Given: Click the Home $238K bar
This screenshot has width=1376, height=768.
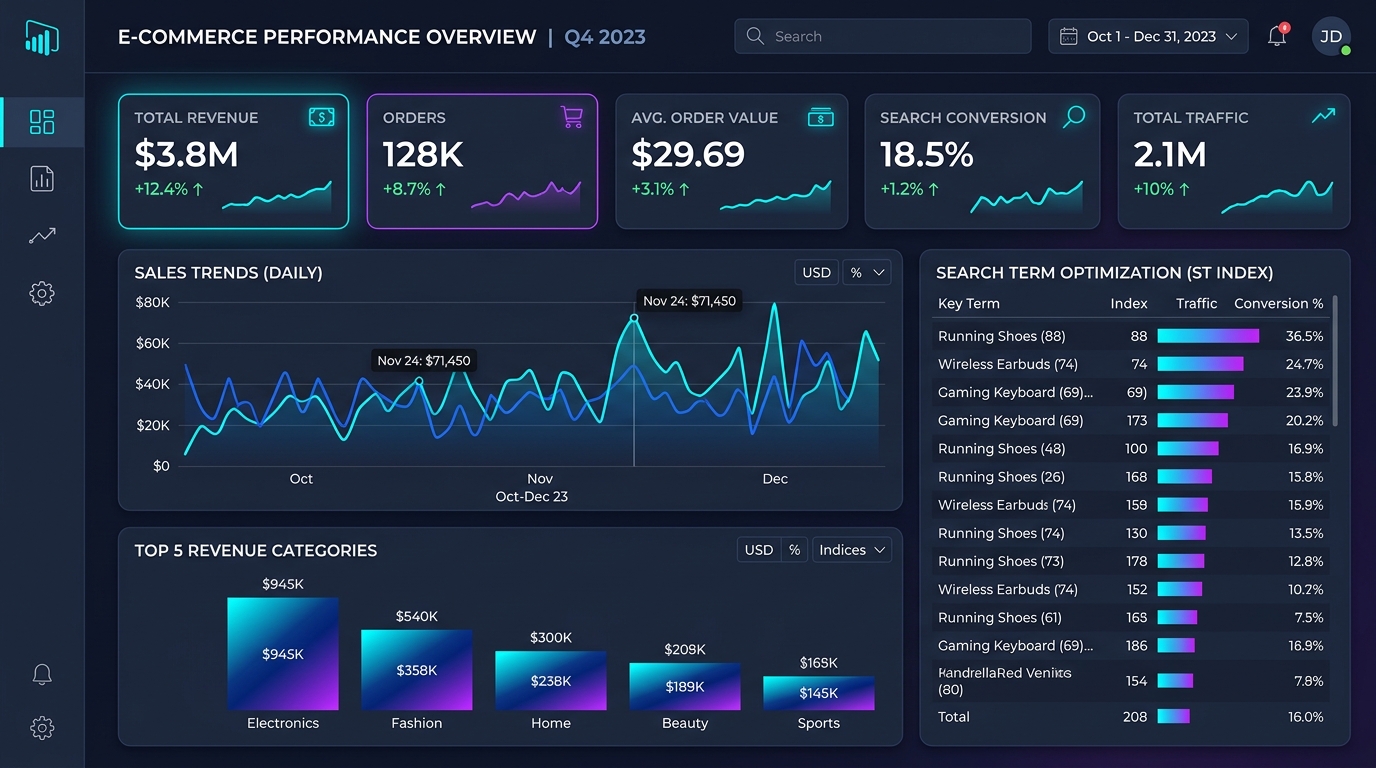Looking at the screenshot, I should point(551,681).
